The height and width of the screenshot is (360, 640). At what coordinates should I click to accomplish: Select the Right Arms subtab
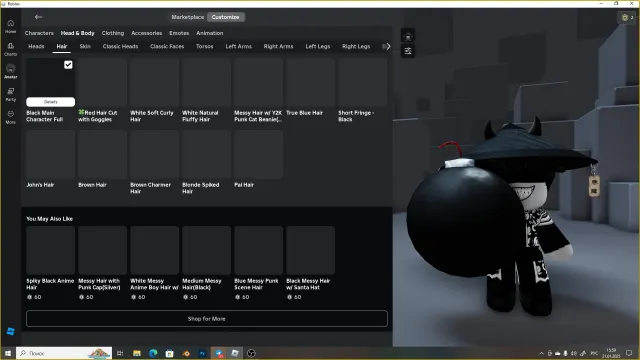[278, 47]
